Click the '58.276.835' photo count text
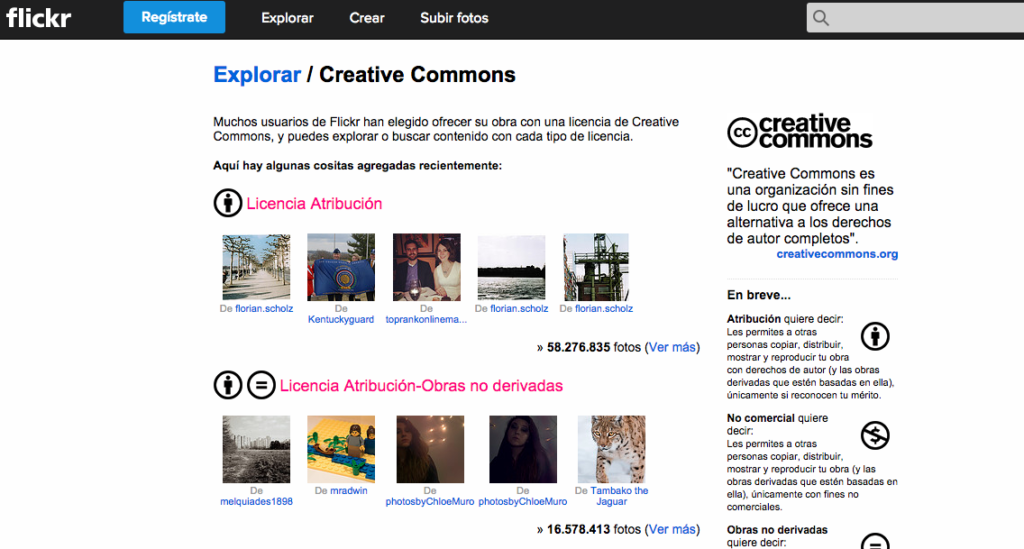Image resolution: width=1024 pixels, height=549 pixels. click(579, 347)
